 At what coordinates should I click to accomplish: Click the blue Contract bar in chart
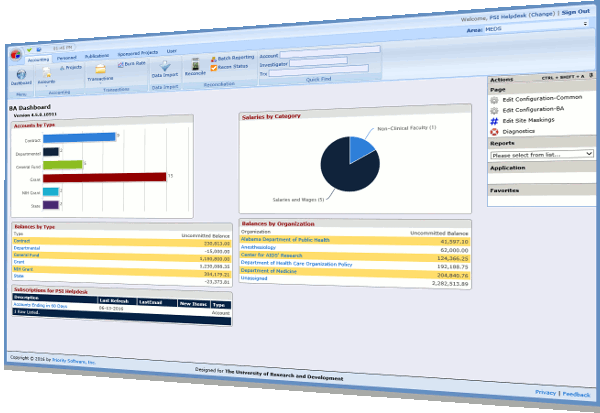coord(79,137)
